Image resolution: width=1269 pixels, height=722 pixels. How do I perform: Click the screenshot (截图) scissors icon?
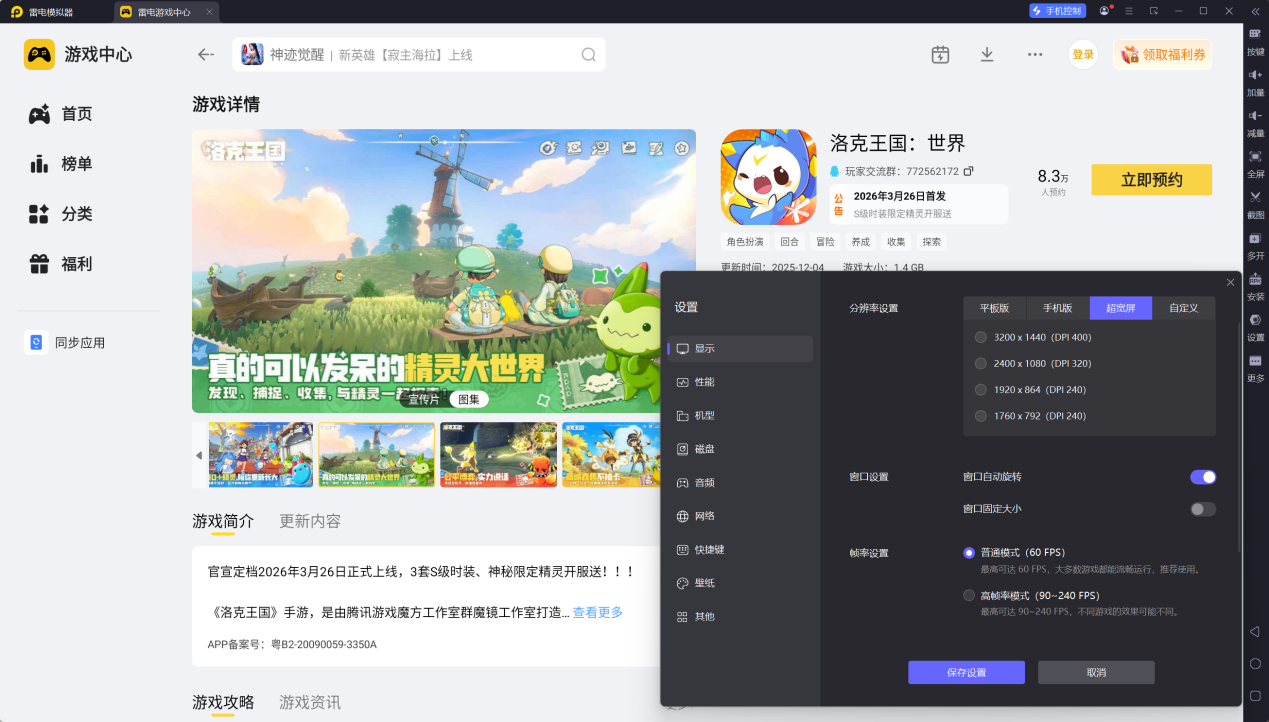point(1255,197)
